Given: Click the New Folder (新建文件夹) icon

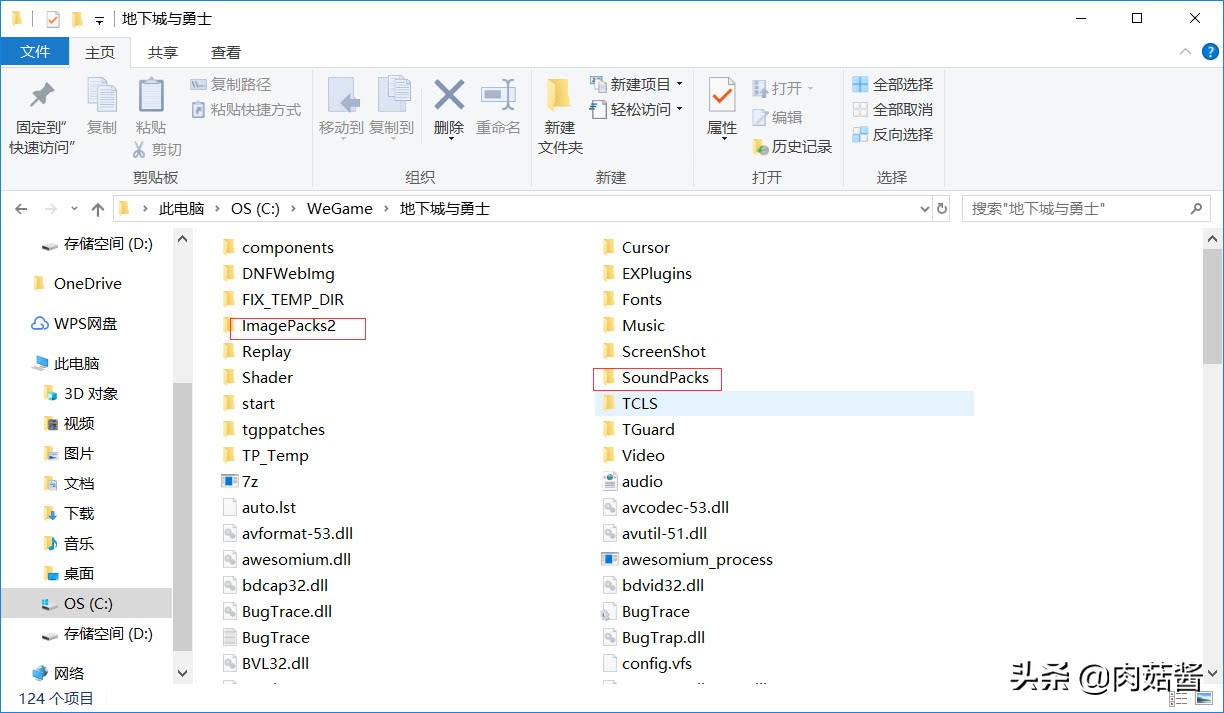Looking at the screenshot, I should coord(559,96).
